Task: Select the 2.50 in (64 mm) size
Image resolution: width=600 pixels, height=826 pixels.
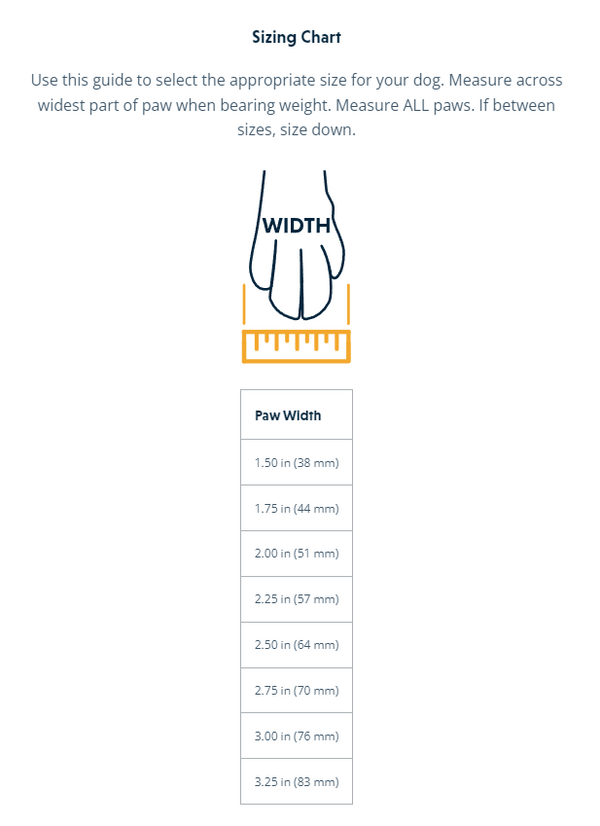Action: 297,645
